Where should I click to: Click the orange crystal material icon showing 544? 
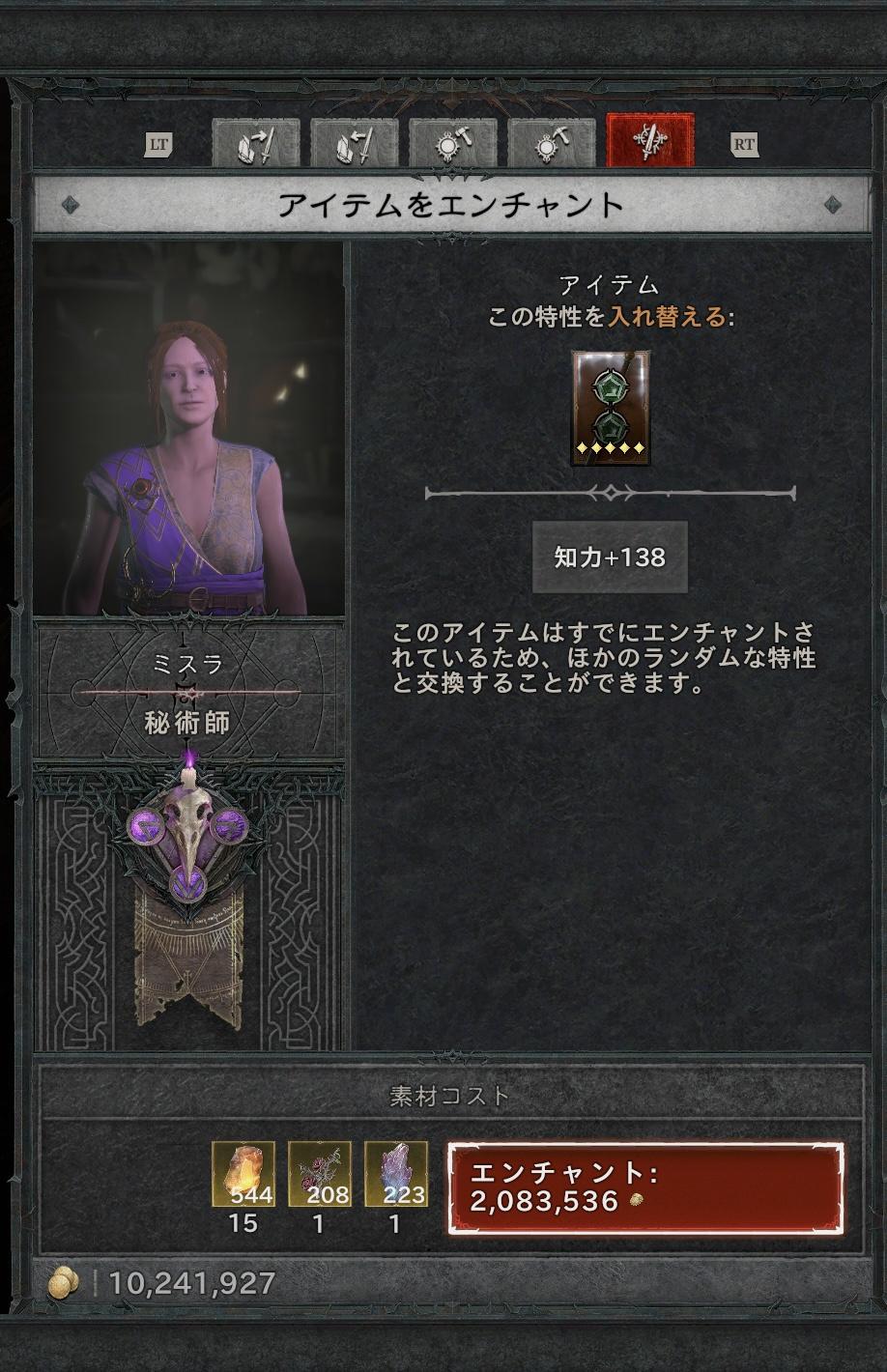coord(243,1174)
